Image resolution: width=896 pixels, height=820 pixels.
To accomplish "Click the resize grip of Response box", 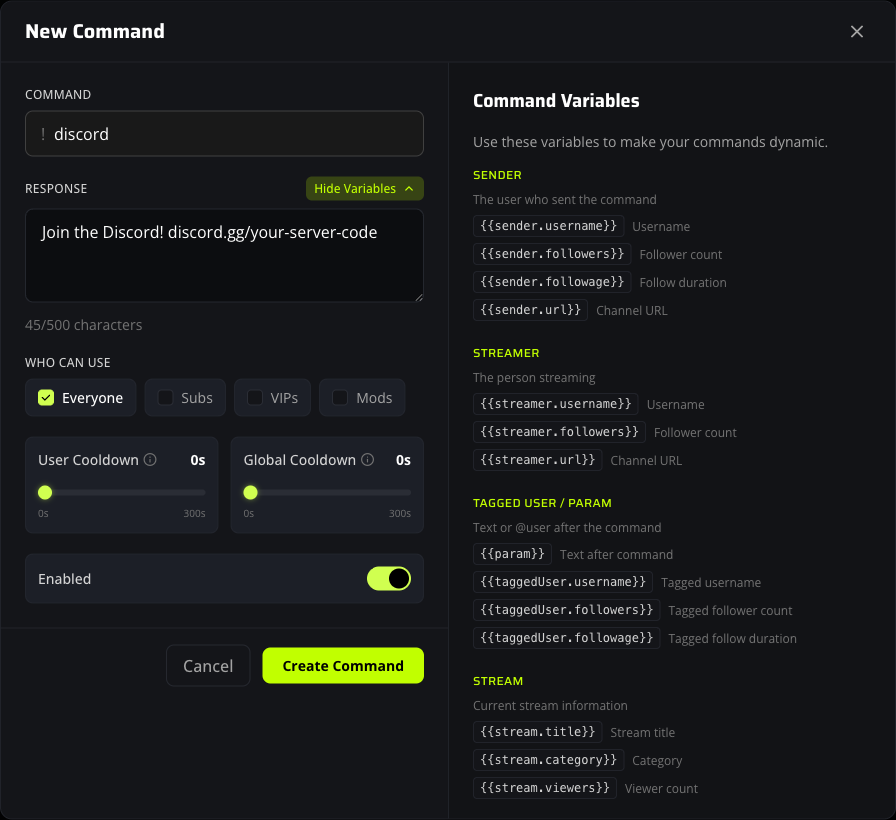I will click(419, 297).
